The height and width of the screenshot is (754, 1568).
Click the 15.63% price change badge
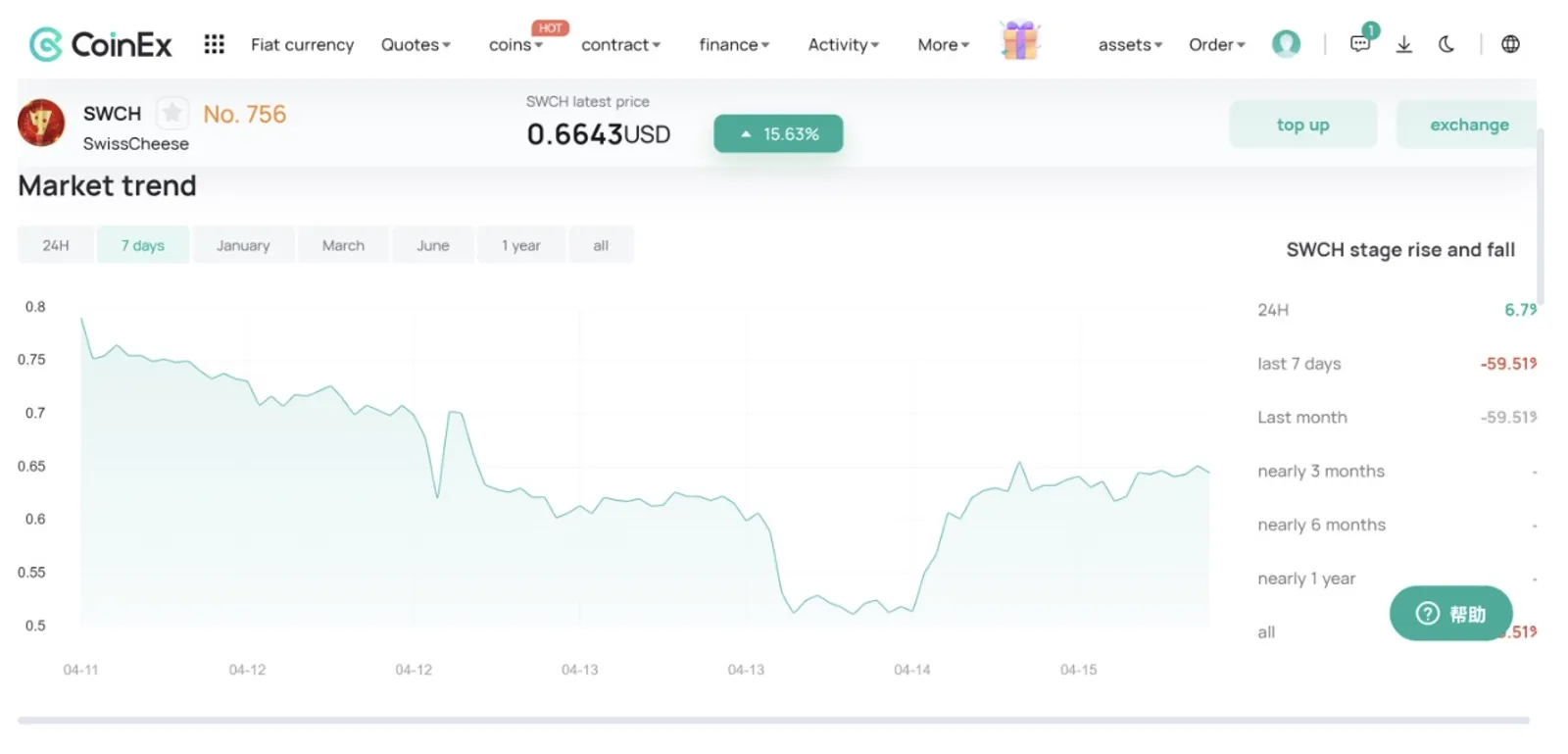tap(778, 133)
